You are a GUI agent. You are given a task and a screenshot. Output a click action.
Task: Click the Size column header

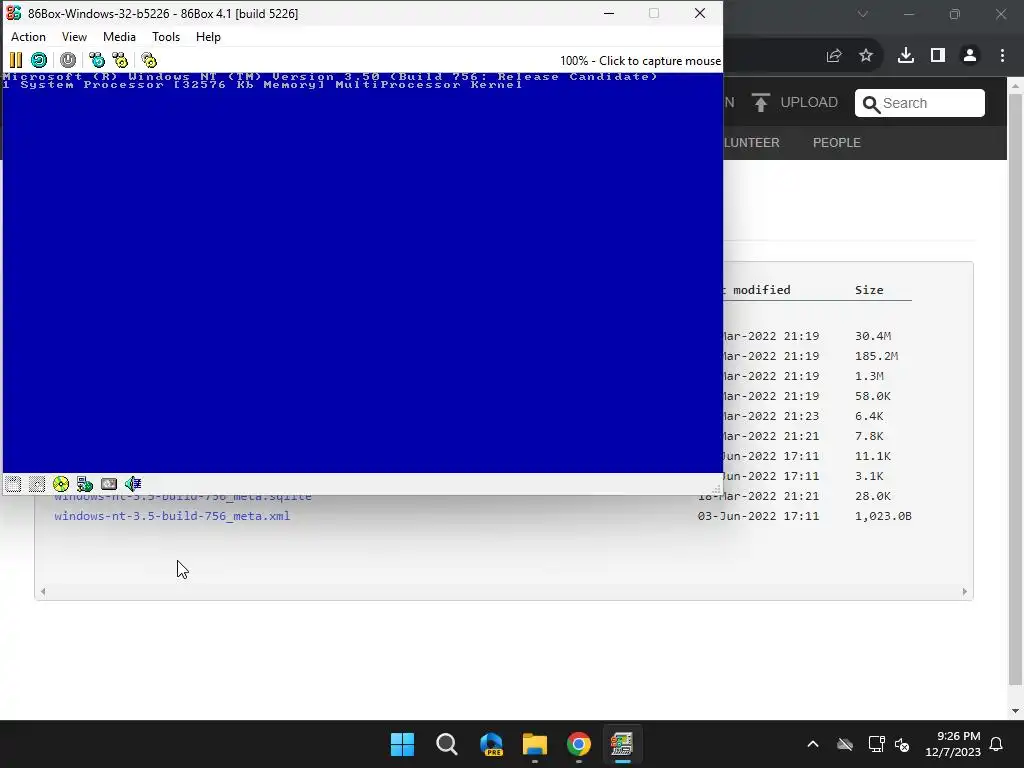coord(869,290)
